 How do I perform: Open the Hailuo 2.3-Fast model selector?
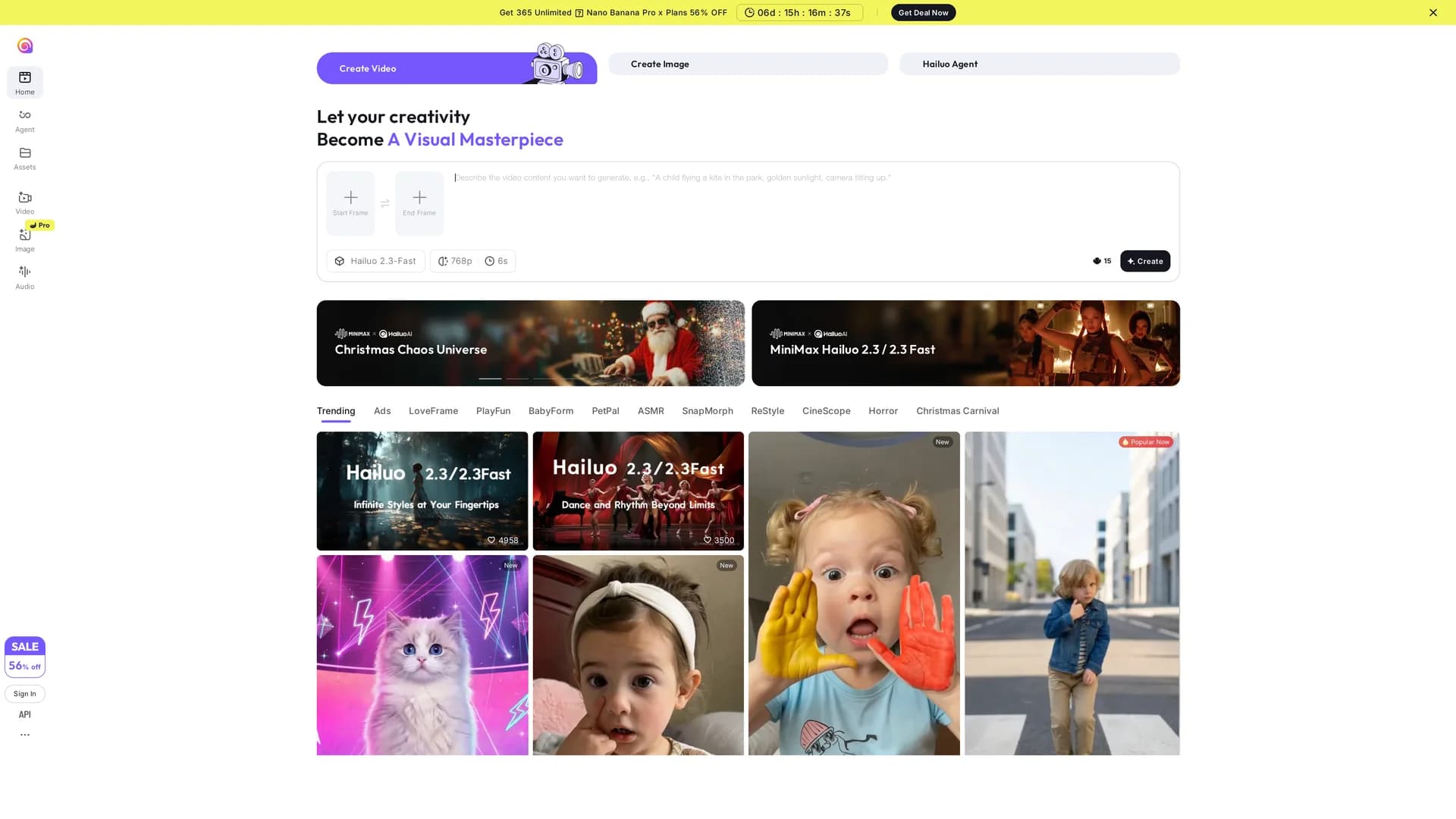[x=375, y=261]
